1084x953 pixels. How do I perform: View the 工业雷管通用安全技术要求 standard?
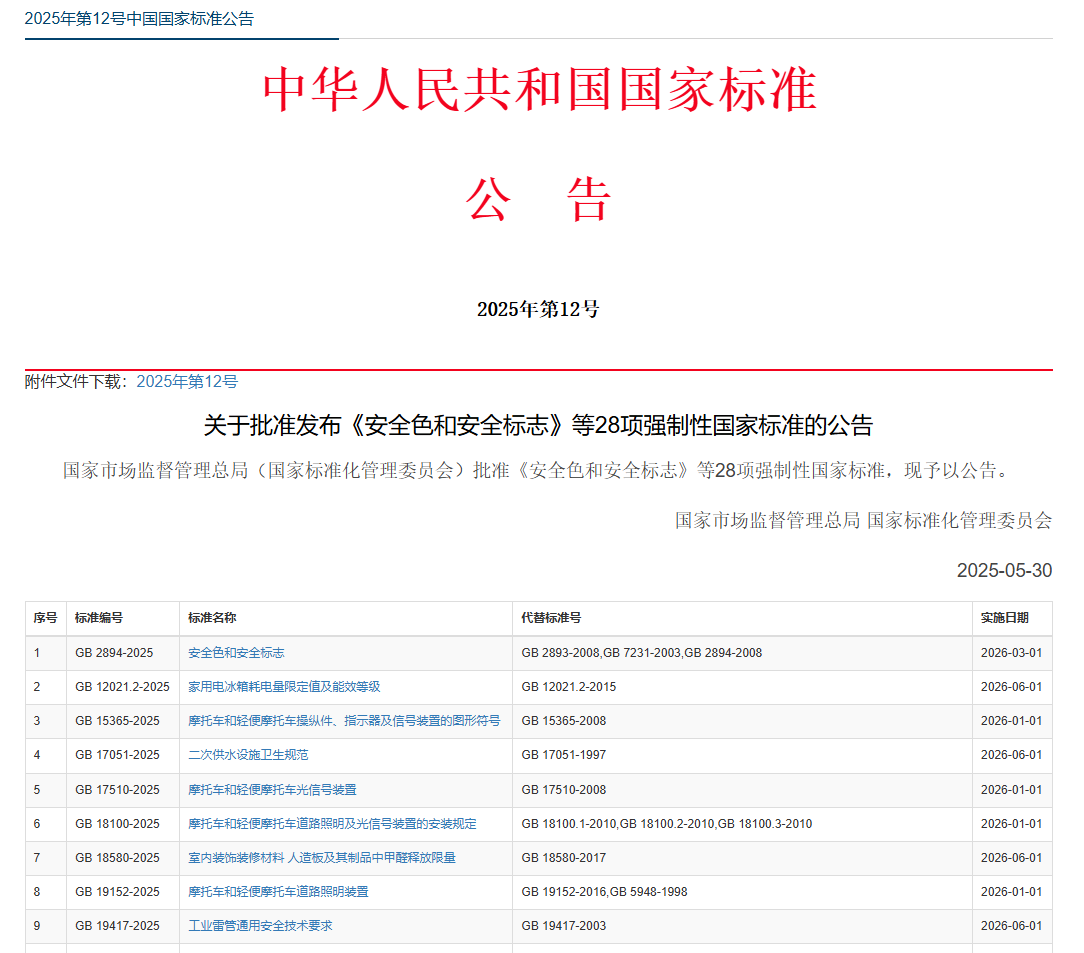point(259,925)
